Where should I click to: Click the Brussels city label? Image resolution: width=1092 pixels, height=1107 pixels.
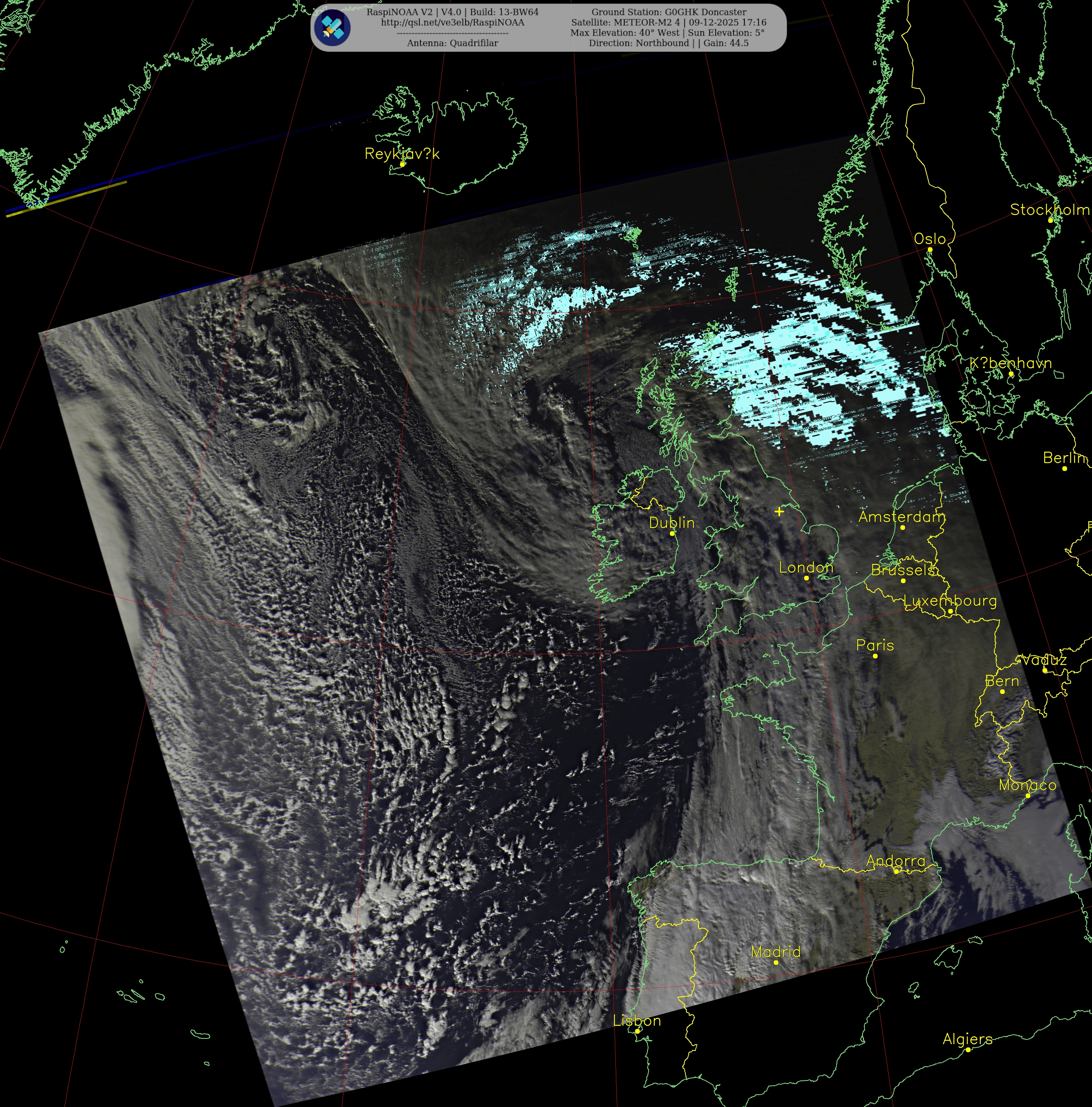click(903, 570)
